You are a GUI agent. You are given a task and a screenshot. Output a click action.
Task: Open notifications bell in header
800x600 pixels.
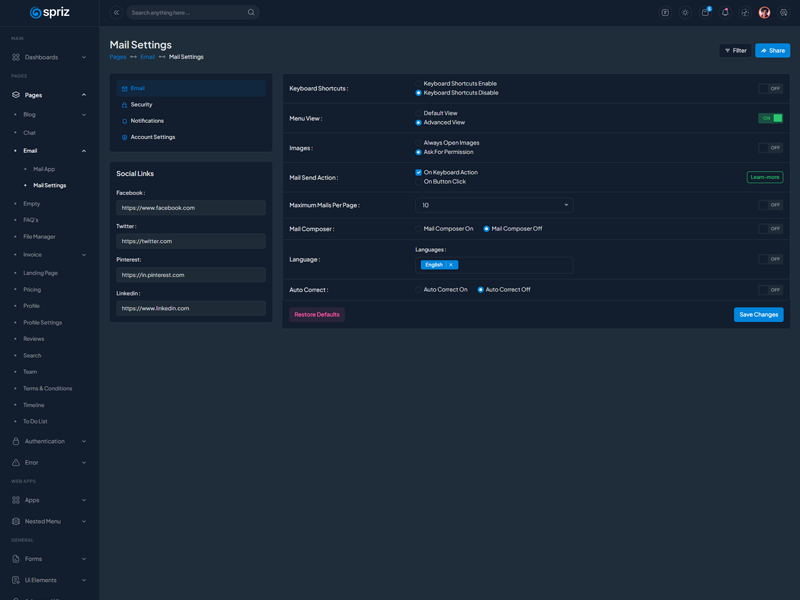click(x=725, y=13)
